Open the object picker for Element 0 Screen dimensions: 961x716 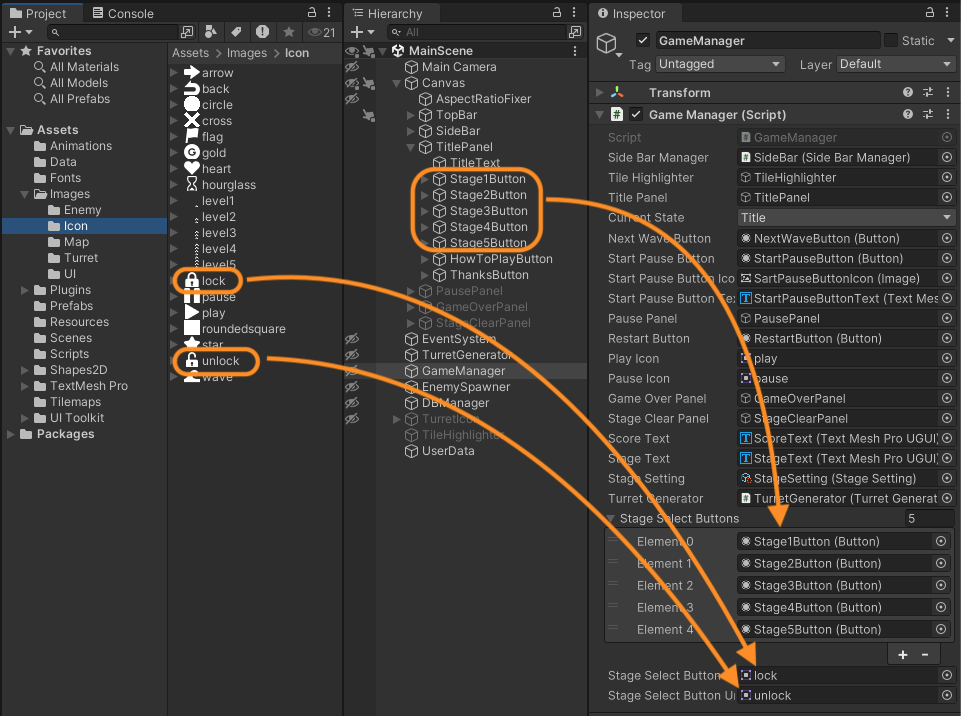point(941,541)
